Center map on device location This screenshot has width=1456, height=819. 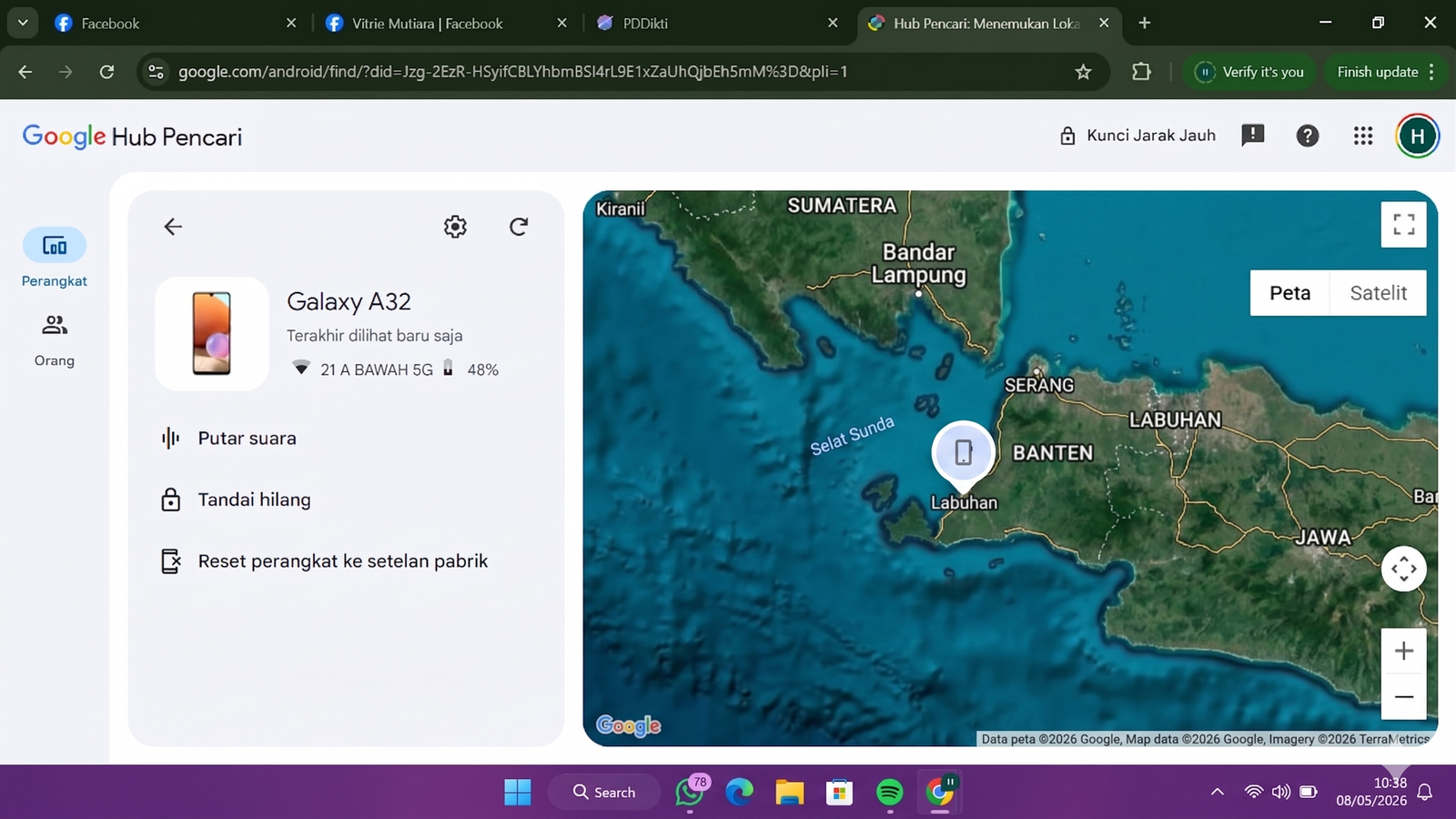pos(1403,569)
